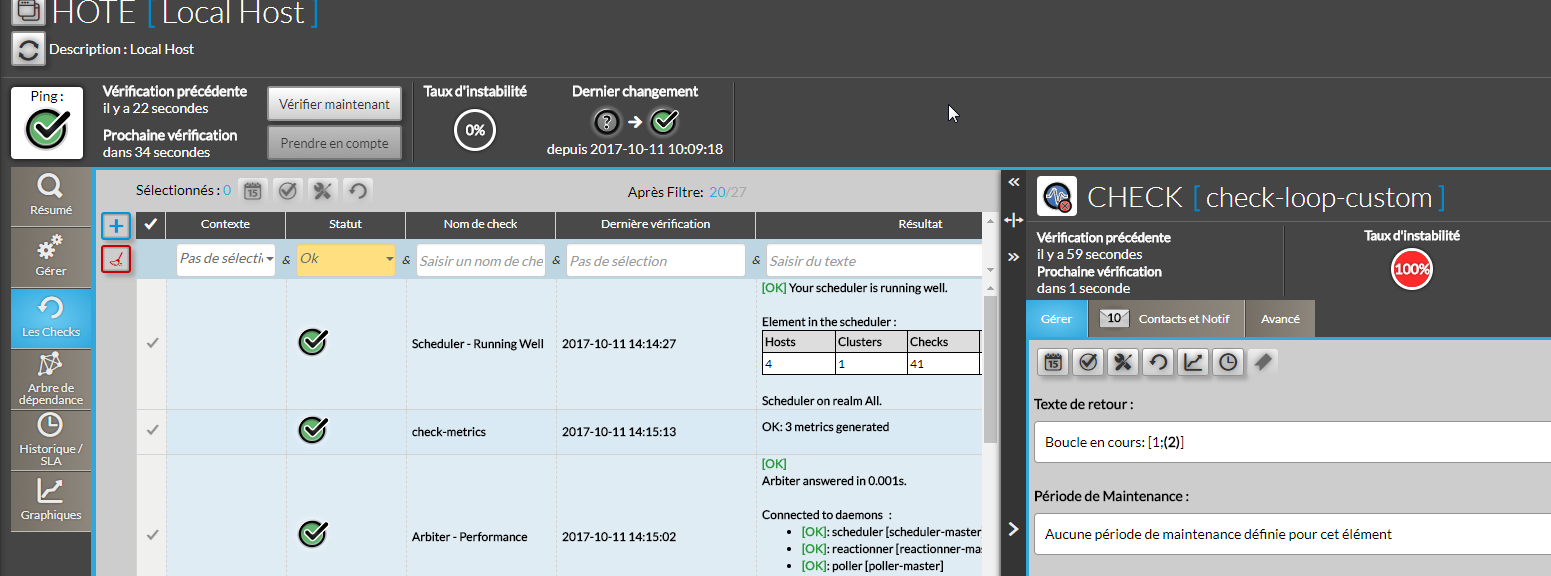1551x576 pixels.
Task: Click the graph icon in the check toolbar
Action: click(1193, 362)
